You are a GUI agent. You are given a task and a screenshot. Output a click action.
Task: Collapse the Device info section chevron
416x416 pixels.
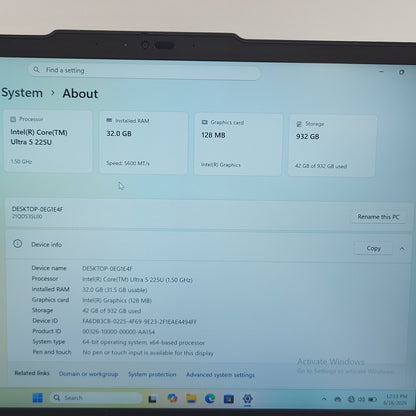[x=402, y=249]
